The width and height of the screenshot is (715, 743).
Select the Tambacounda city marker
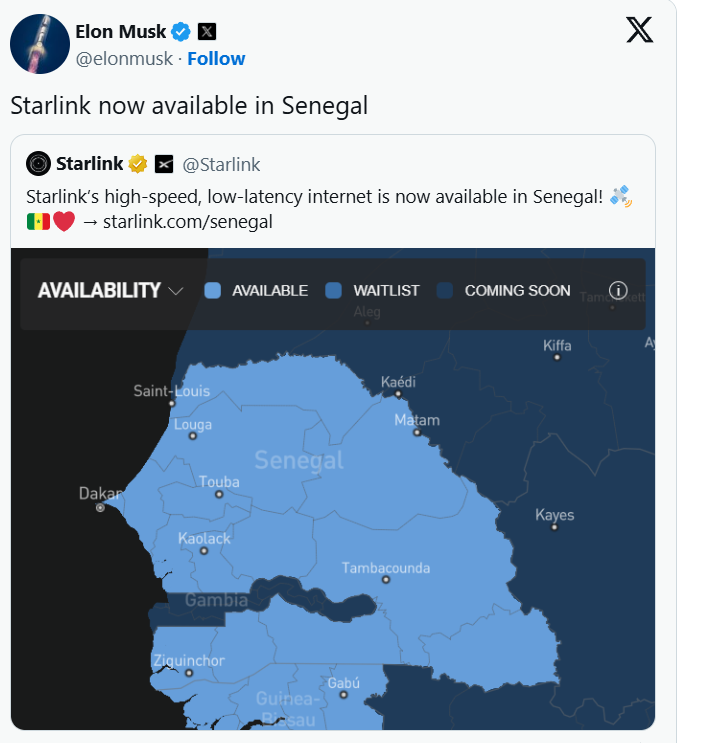click(x=385, y=580)
